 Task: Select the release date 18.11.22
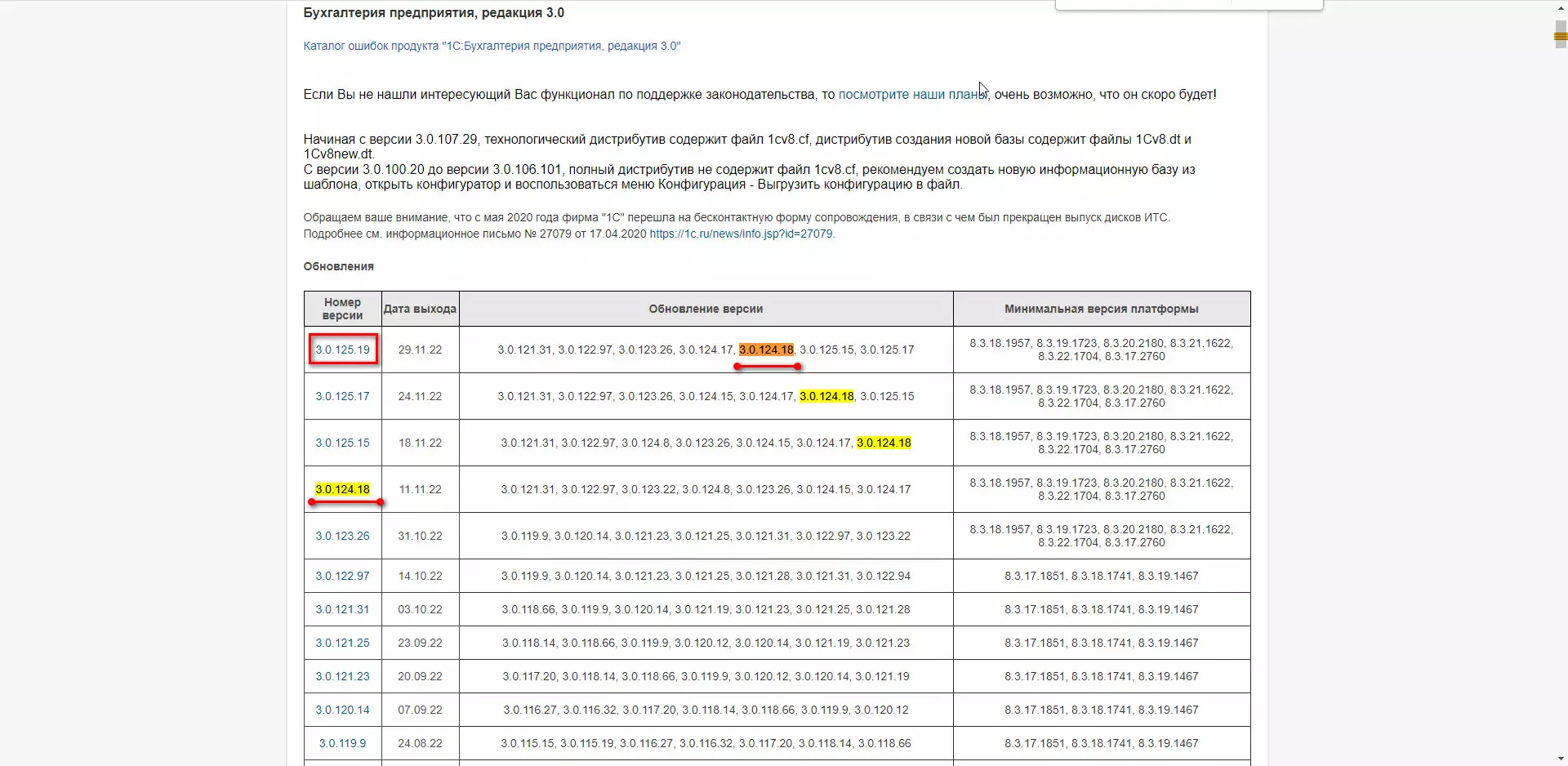point(420,443)
